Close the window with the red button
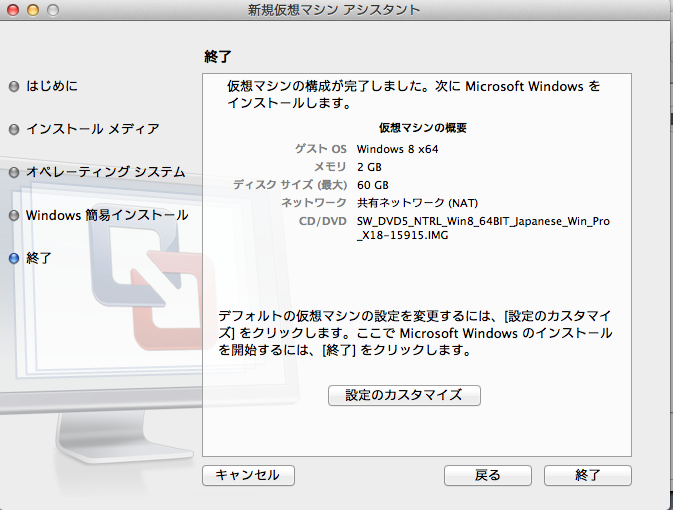Screen dimensions: 673x510 pos(13,10)
